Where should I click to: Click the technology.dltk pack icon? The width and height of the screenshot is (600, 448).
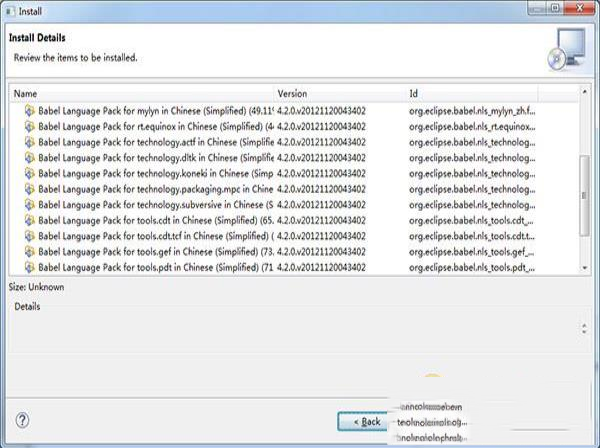point(30,158)
